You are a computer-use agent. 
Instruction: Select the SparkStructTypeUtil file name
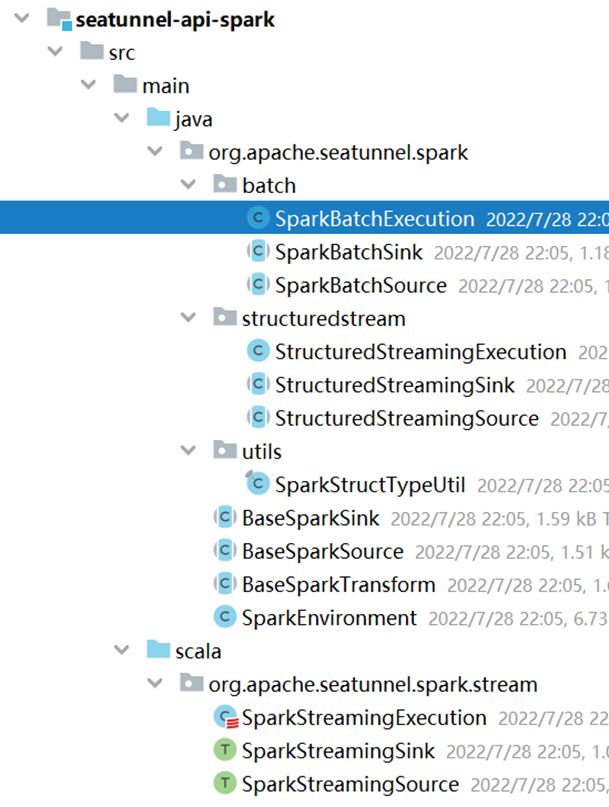coord(370,485)
